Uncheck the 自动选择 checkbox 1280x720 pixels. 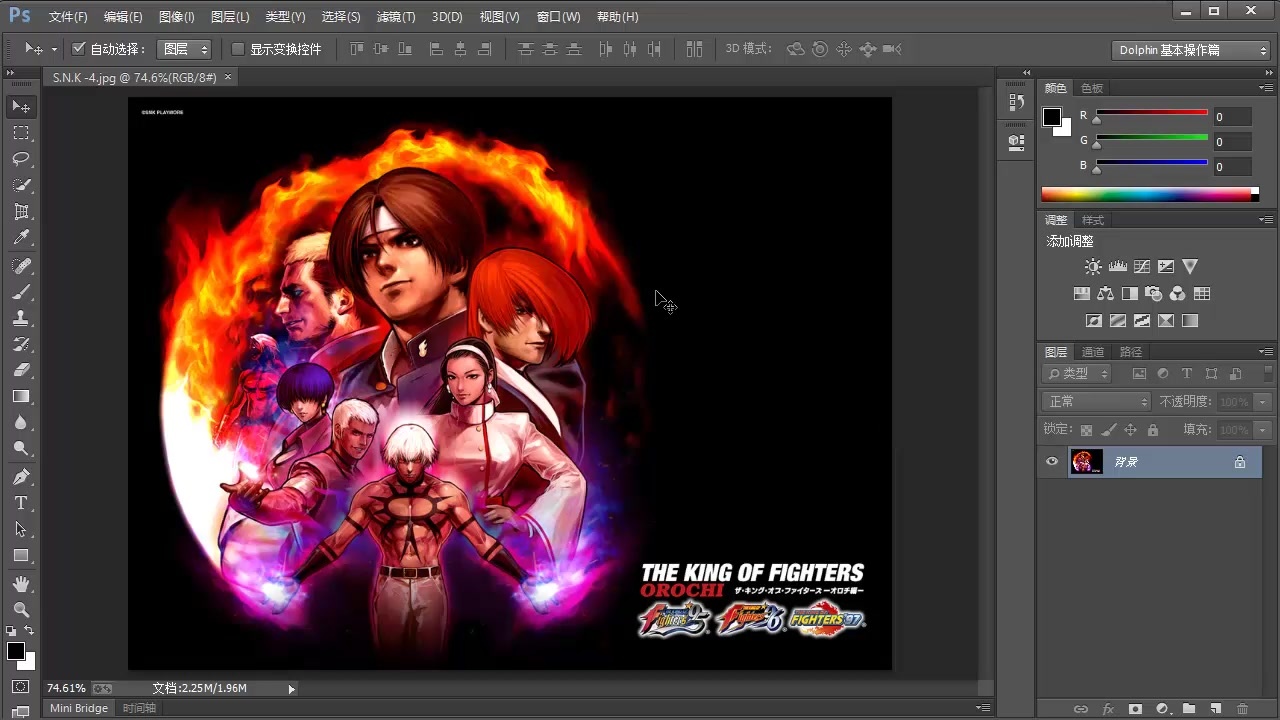pos(79,48)
